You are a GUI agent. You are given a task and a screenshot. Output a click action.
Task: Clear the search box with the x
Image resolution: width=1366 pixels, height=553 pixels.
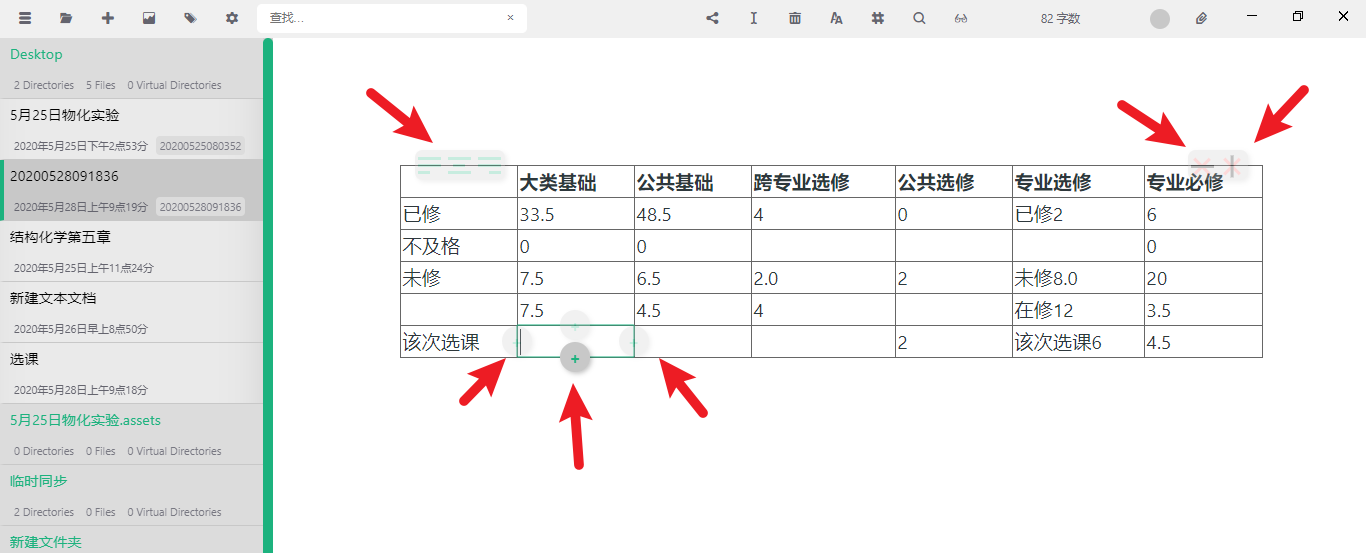510,18
